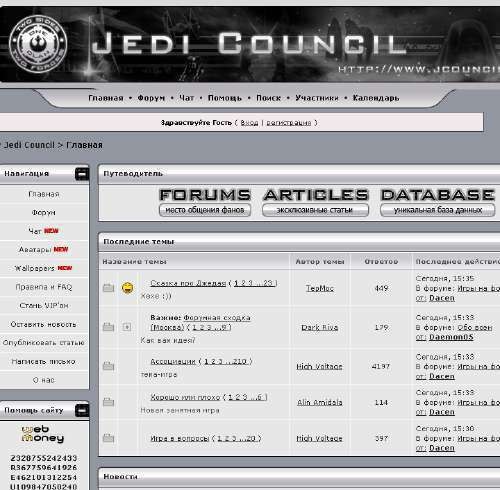Viewport: 500px width, 490px height.
Task: Go to page 20 of Игра в вопросы
Action: [251, 438]
